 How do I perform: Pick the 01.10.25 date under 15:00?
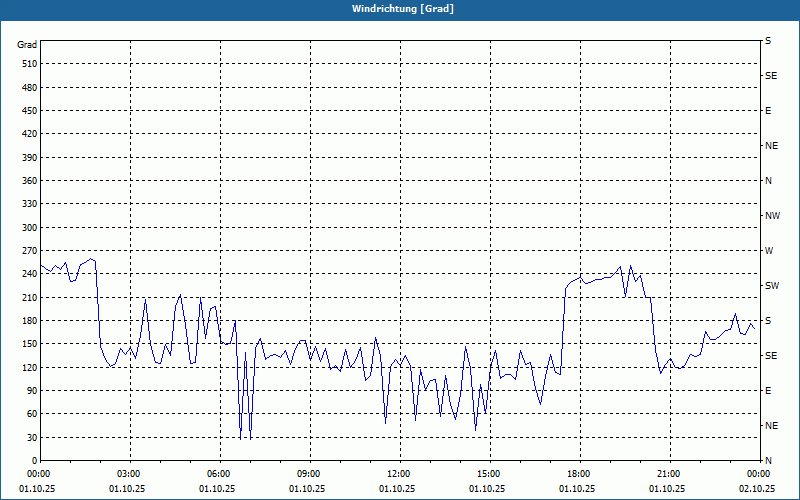pyautogui.click(x=487, y=489)
